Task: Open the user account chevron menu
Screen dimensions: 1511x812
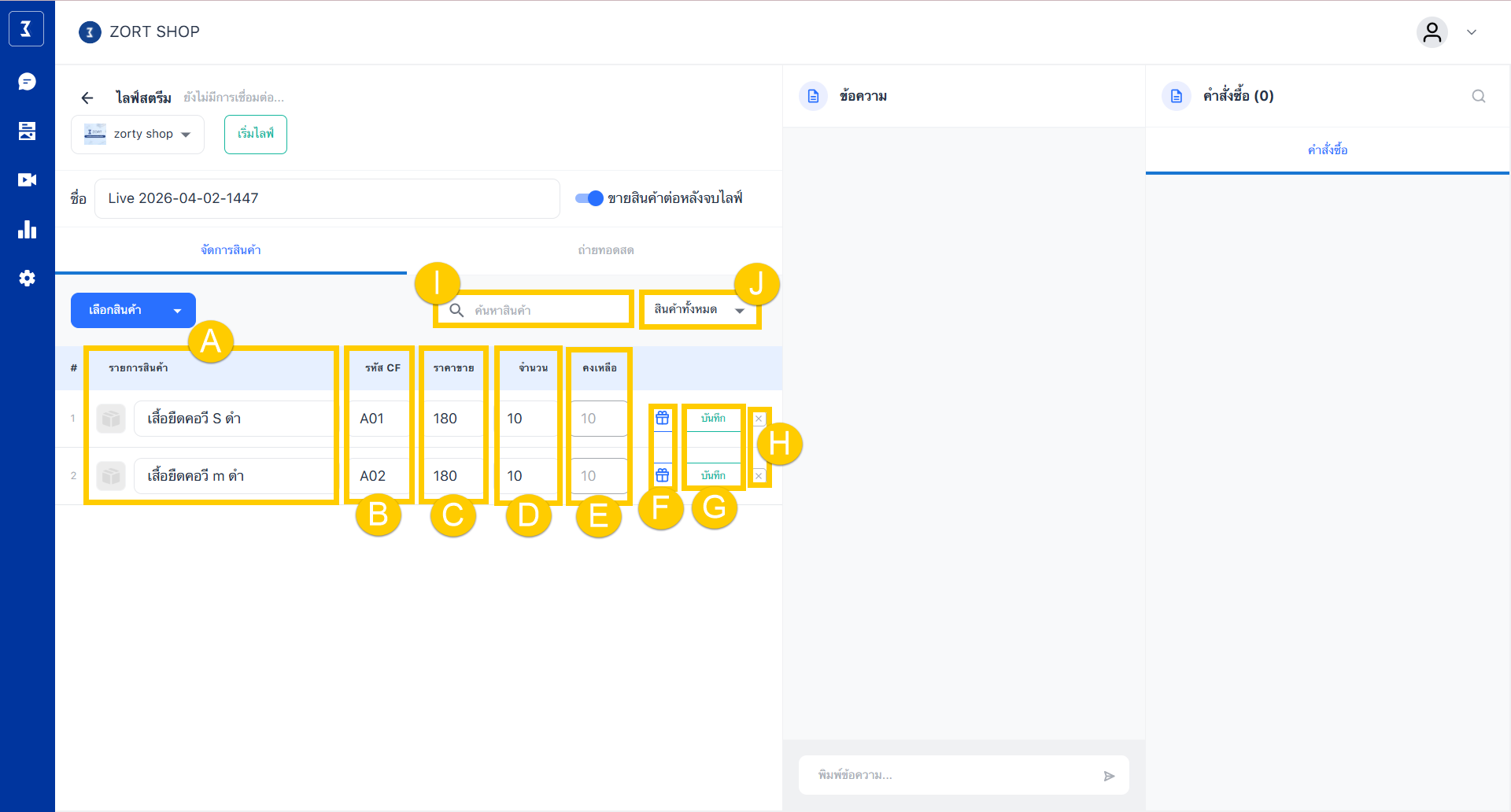Action: [1472, 32]
